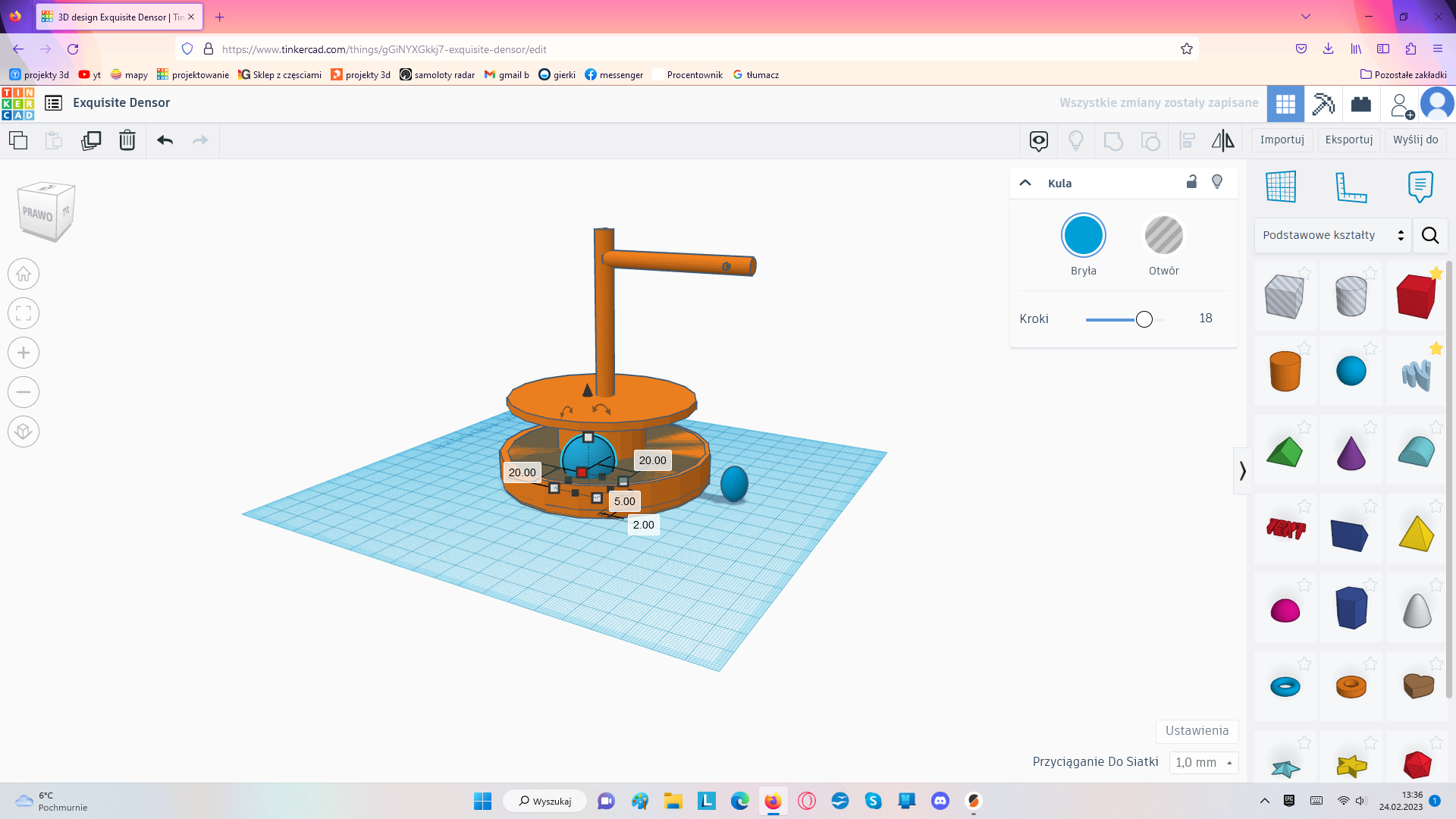Adjust the Kroki slider handle
1456x819 pixels.
click(1144, 319)
